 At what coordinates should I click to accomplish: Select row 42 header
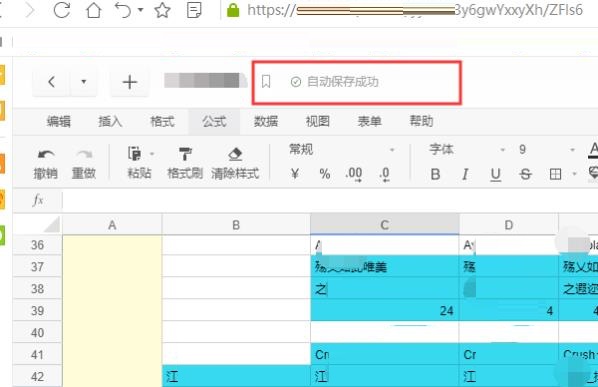pos(37,377)
